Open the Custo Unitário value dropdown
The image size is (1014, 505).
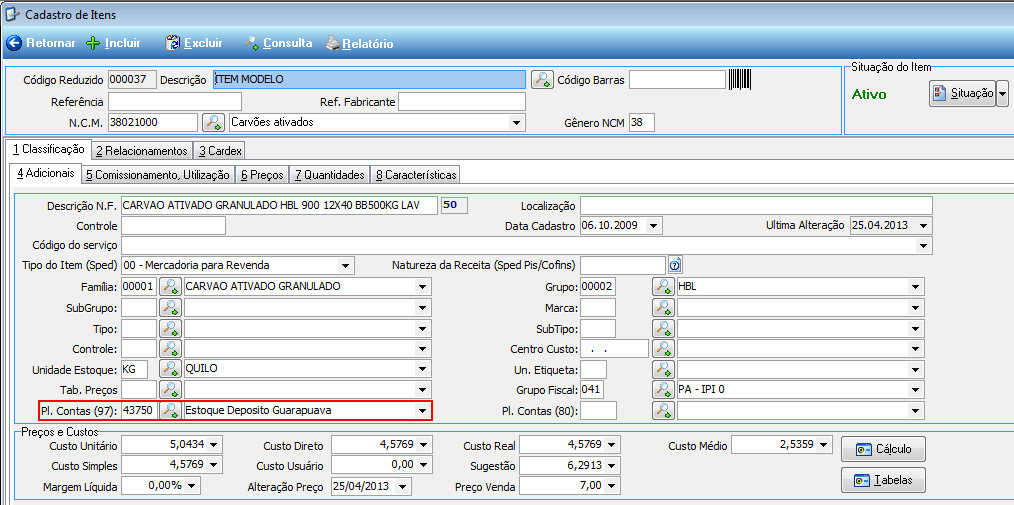point(213,445)
